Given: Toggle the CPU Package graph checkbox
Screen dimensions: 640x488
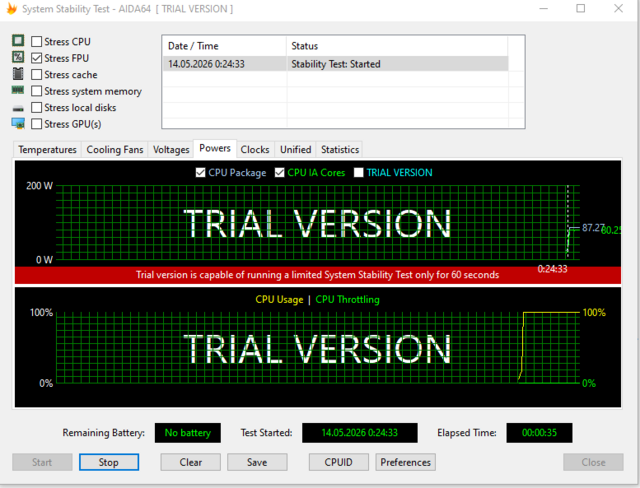Looking at the screenshot, I should (200, 173).
